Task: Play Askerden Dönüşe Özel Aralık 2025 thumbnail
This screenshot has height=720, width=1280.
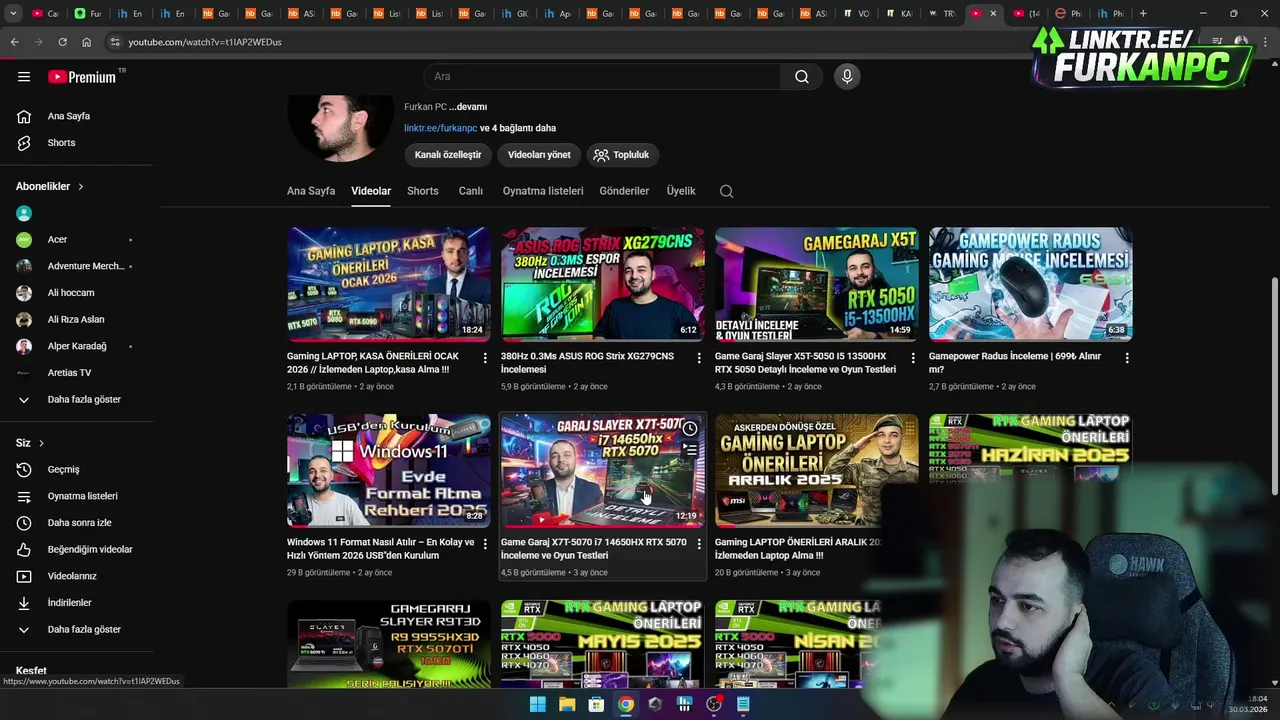Action: point(816,470)
